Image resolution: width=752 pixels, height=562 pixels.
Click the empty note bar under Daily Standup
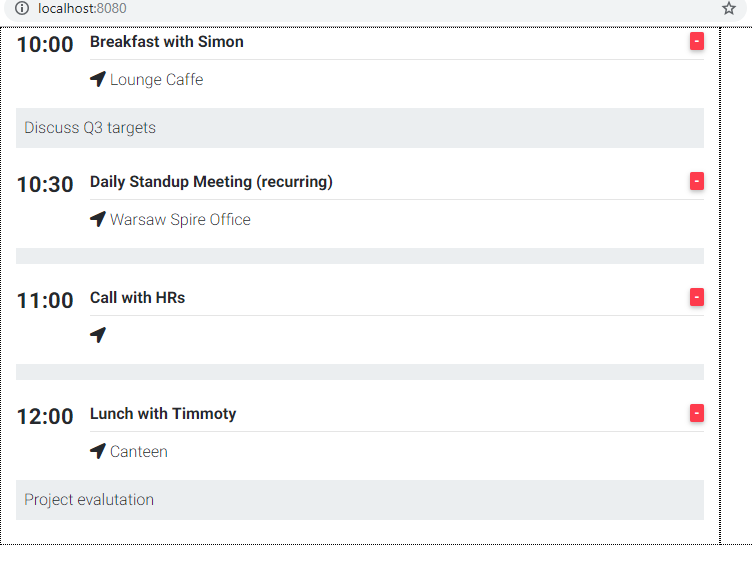click(x=360, y=256)
